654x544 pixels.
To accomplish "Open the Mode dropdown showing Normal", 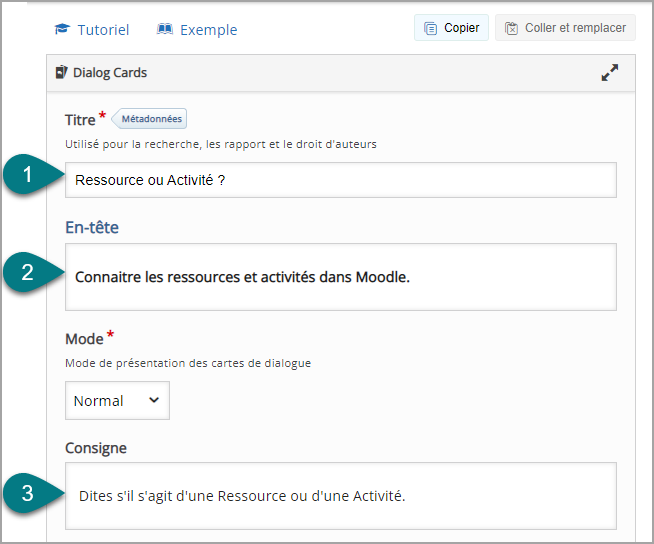I will point(117,400).
